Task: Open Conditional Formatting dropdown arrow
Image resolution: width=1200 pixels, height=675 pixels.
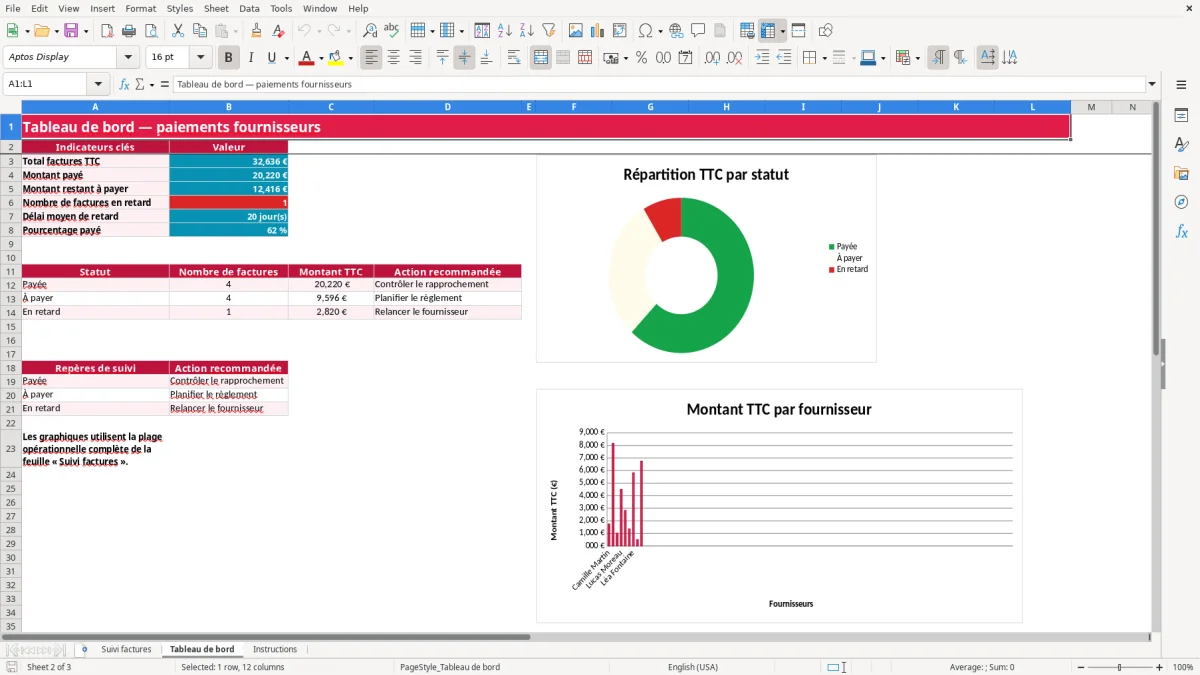Action: [917, 58]
